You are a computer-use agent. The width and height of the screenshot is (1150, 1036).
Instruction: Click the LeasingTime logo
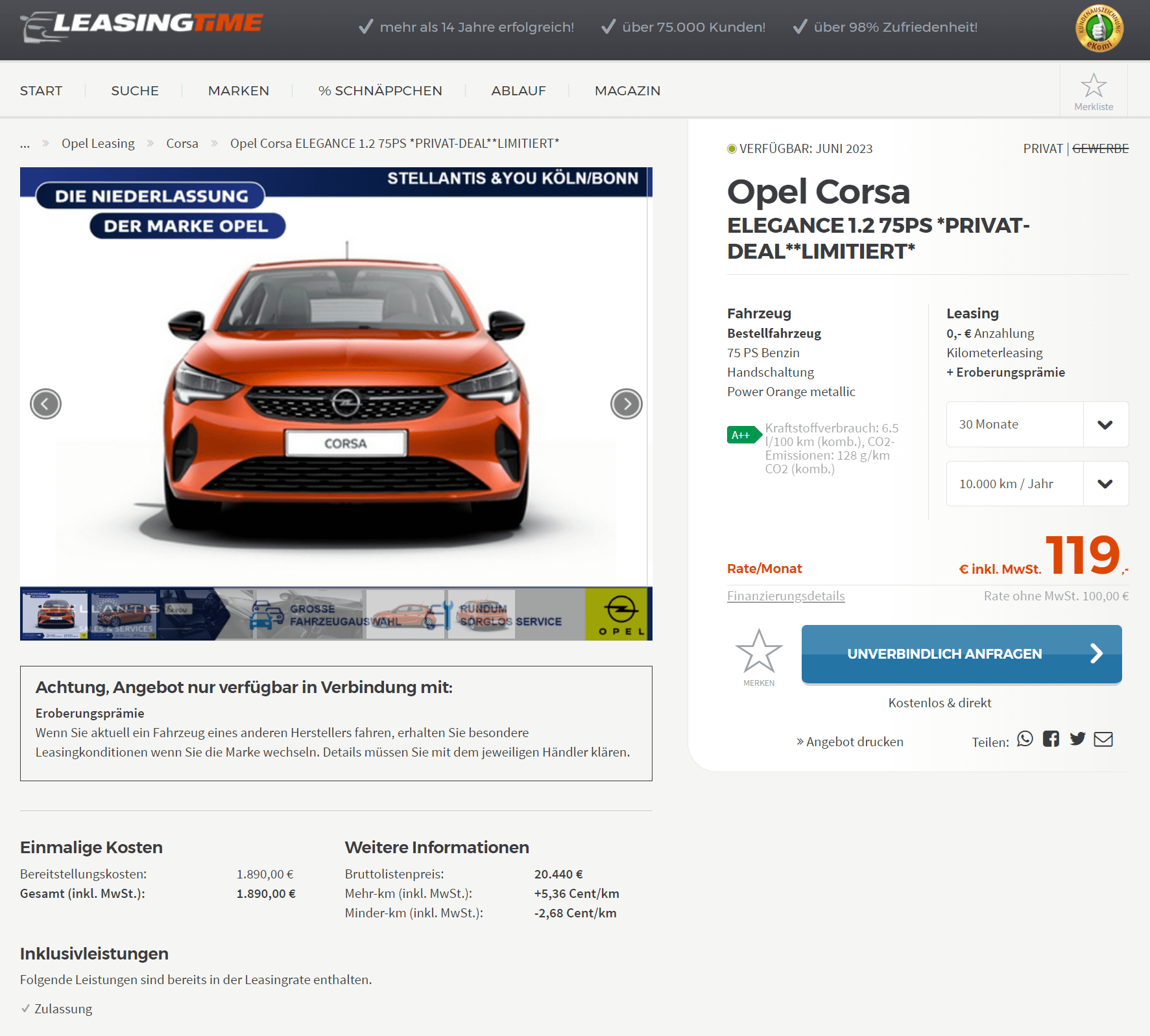[x=141, y=27]
